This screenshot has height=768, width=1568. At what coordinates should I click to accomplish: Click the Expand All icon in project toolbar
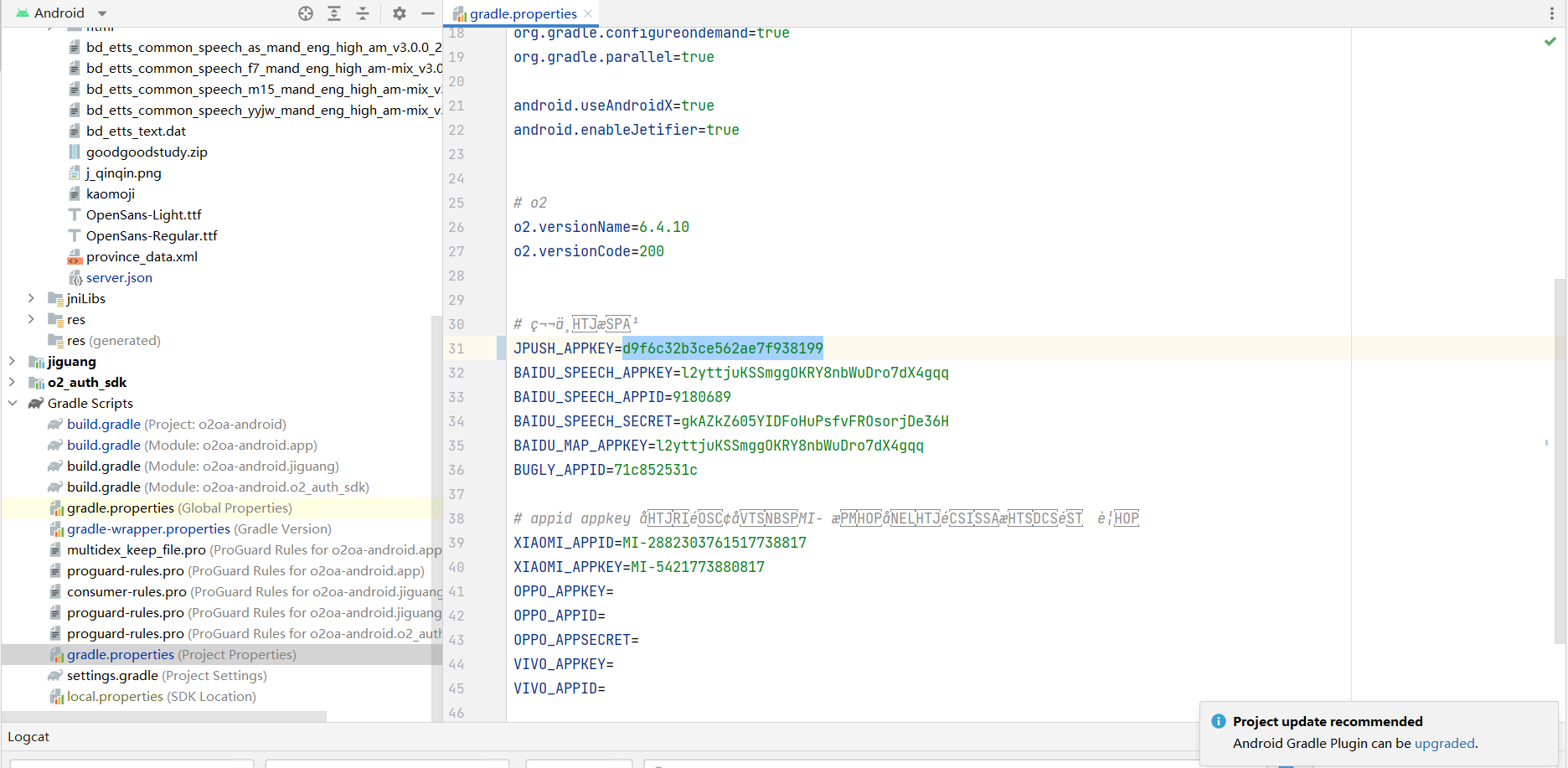click(x=334, y=13)
